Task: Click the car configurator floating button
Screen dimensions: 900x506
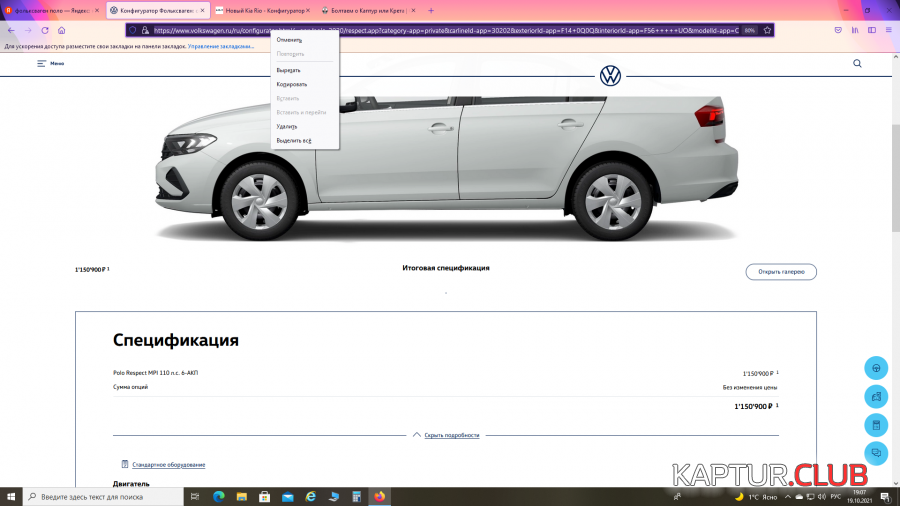Action: (875, 396)
